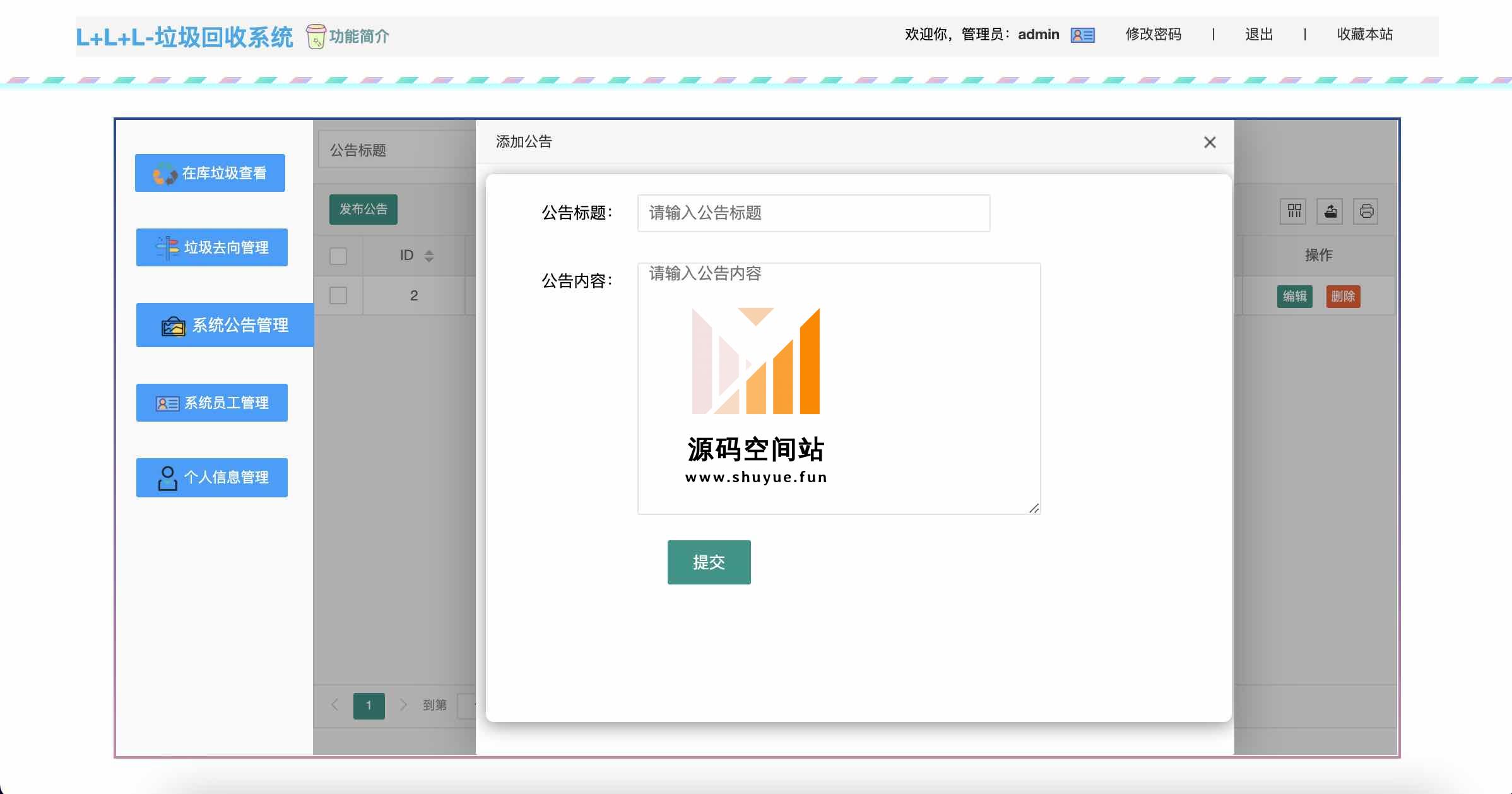This screenshot has height=794, width=1512.
Task: Click the 收藏本站 link
Action: 1365,35
